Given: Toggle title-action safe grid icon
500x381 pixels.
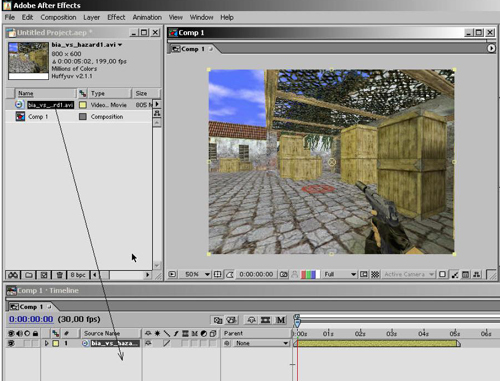Looking at the screenshot, I should [217, 274].
